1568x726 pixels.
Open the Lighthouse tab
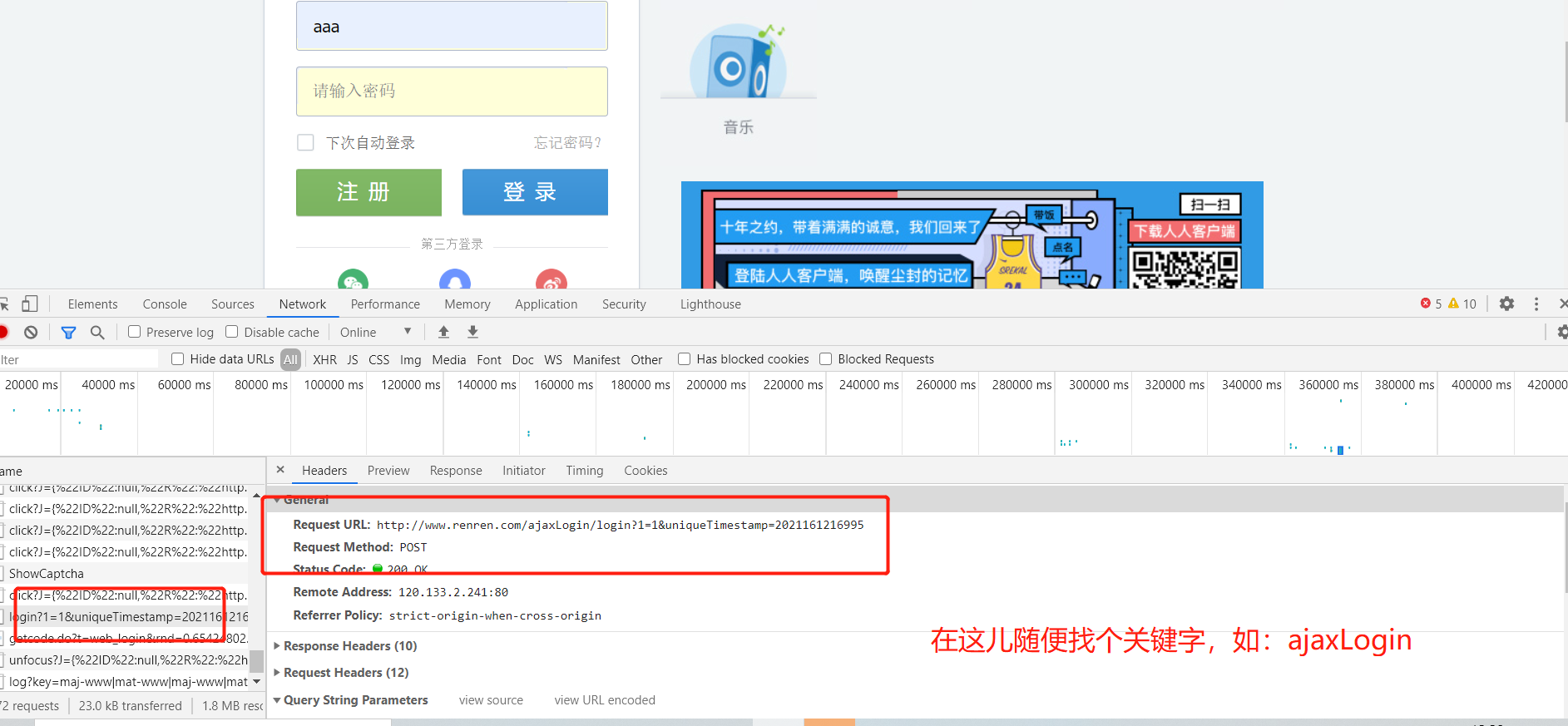click(x=710, y=304)
